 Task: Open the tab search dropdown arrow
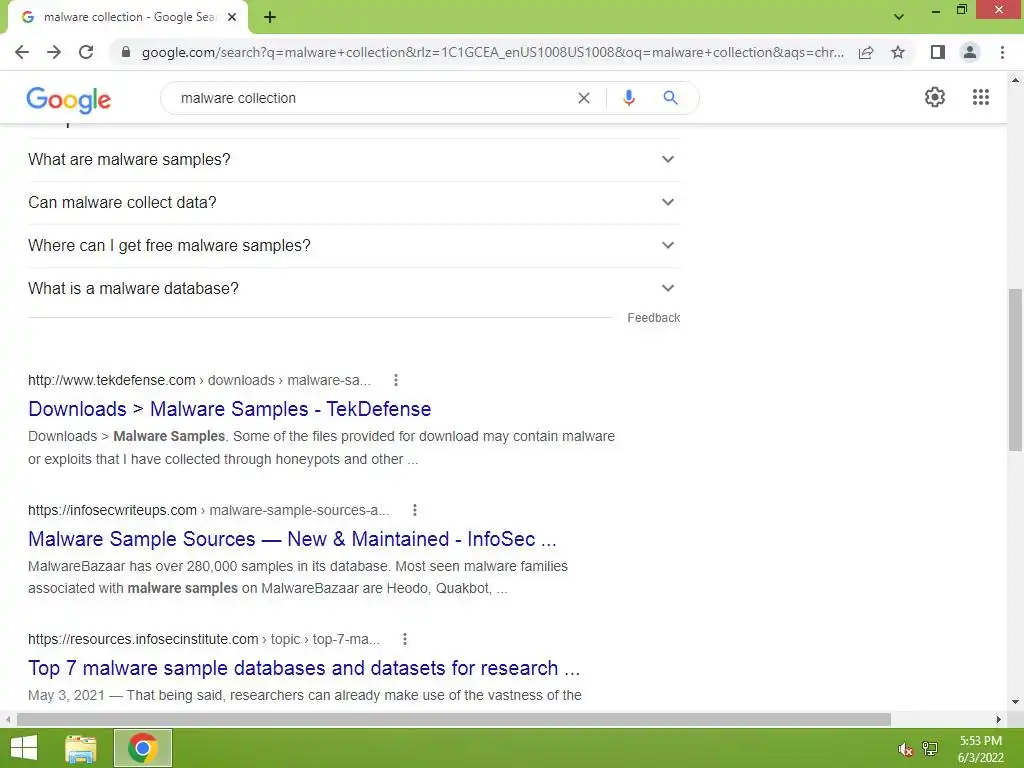899,16
